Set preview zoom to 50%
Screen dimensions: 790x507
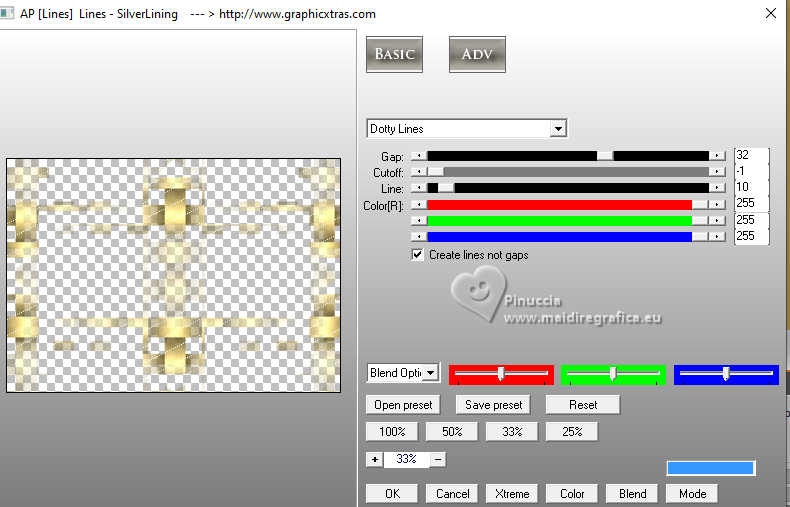click(x=452, y=431)
